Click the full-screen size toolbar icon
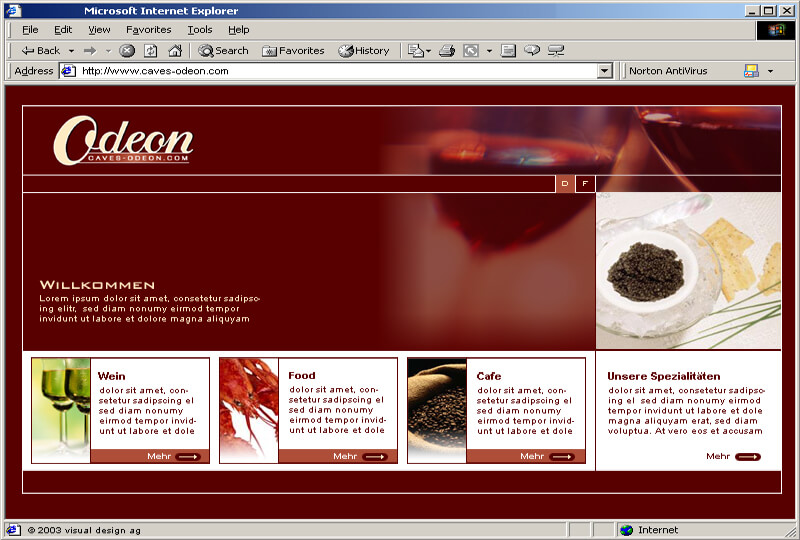This screenshot has height=540, width=800. (x=470, y=51)
